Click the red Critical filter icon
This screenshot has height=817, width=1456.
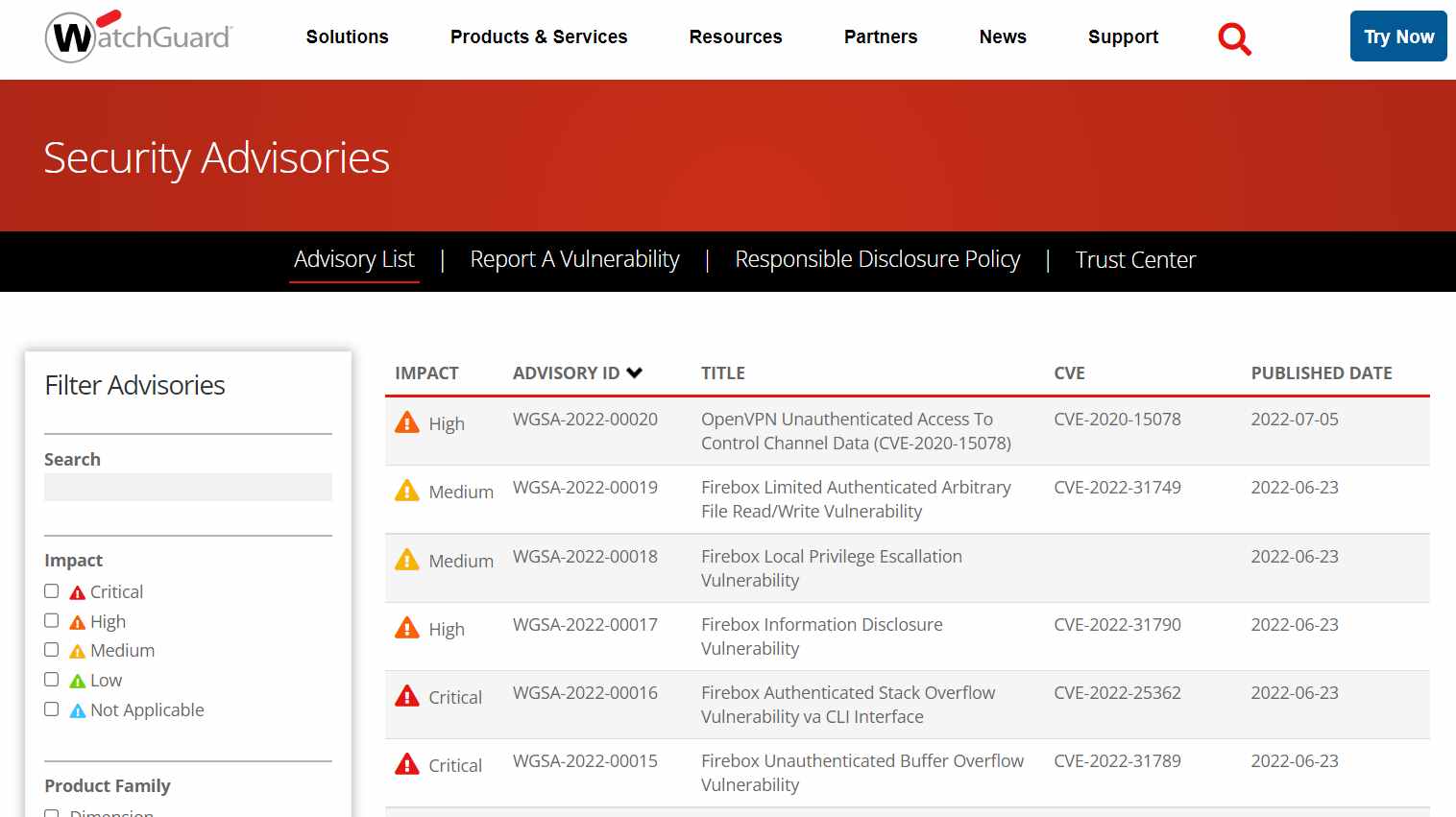[x=78, y=592]
